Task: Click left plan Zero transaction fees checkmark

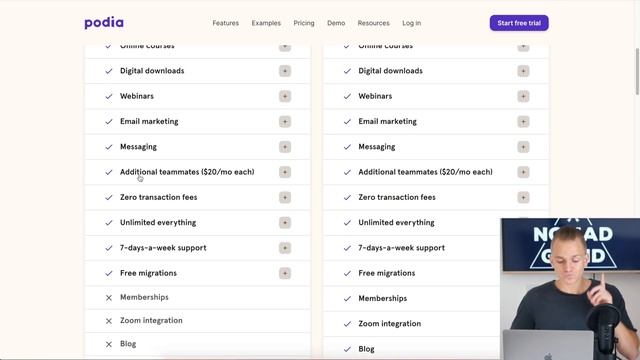Action: pyautogui.click(x=109, y=198)
